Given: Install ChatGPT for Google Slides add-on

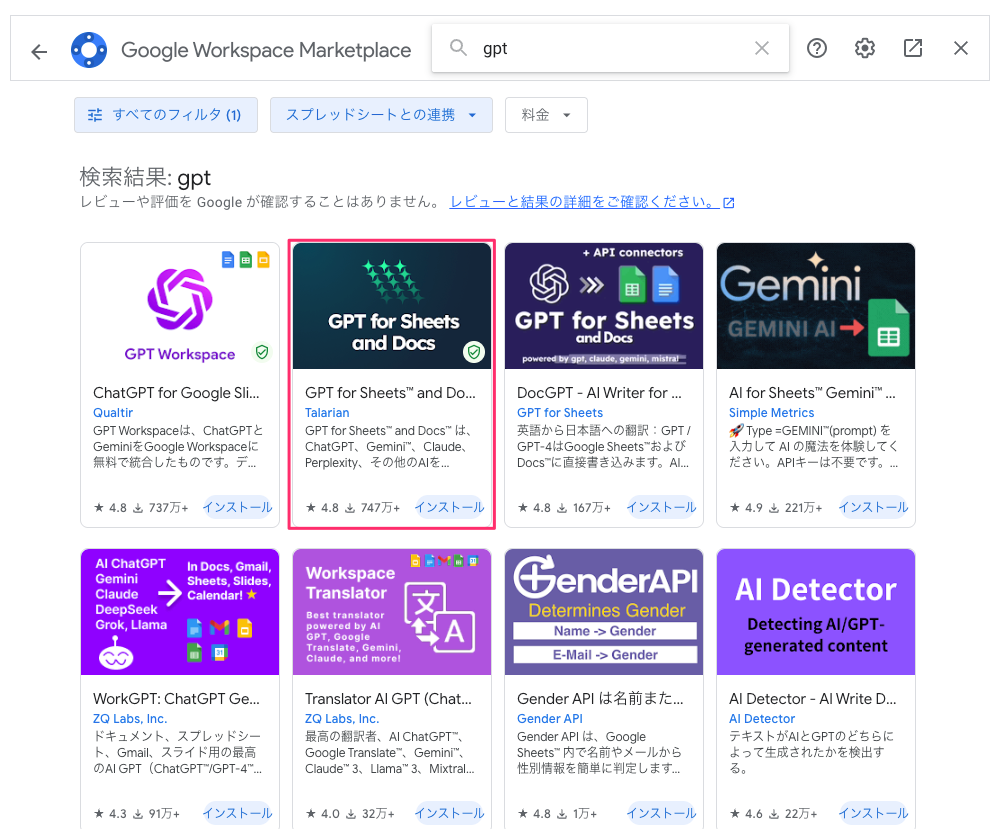Looking at the screenshot, I should pos(237,507).
